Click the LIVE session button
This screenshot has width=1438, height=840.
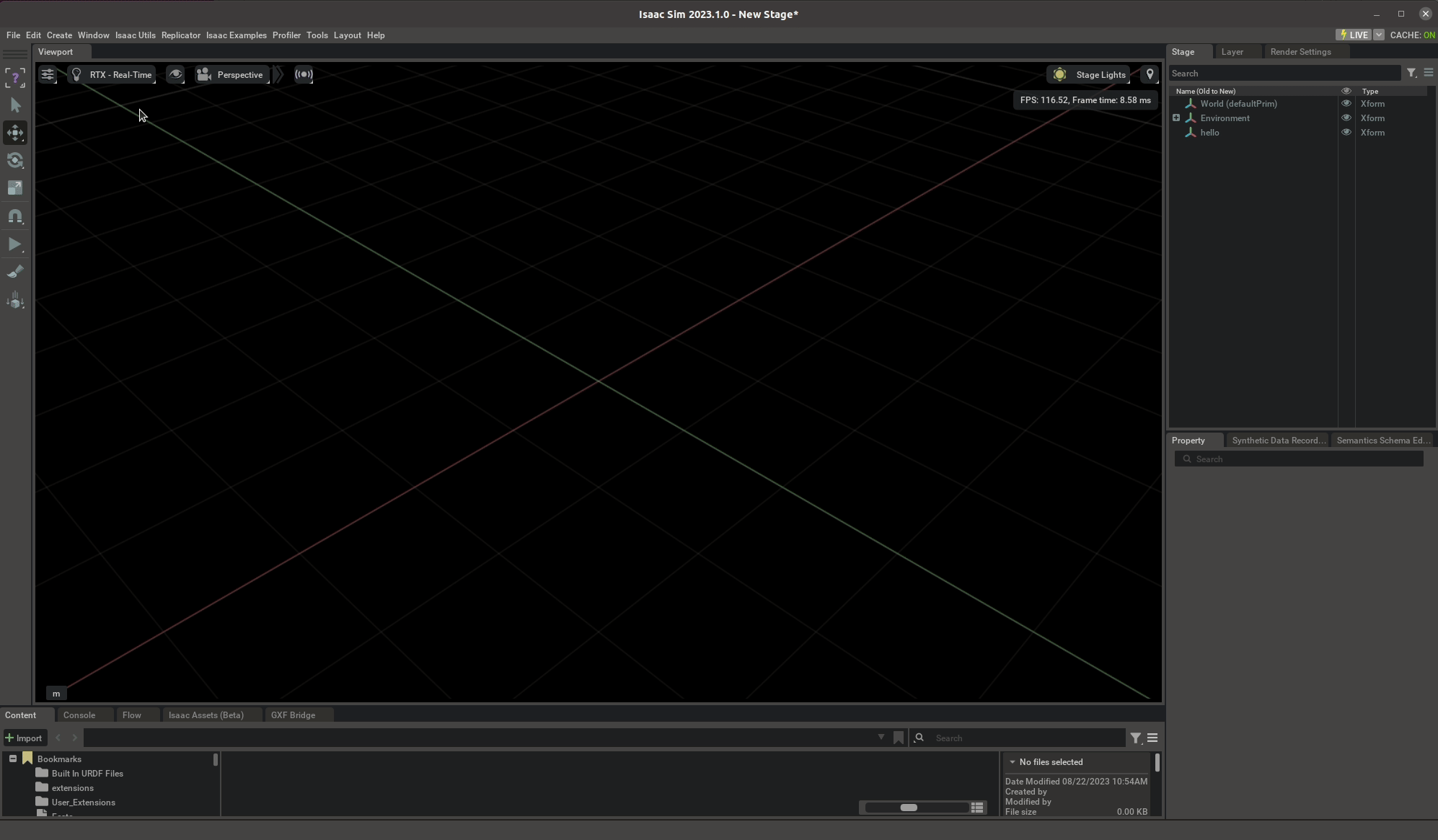(x=1354, y=35)
